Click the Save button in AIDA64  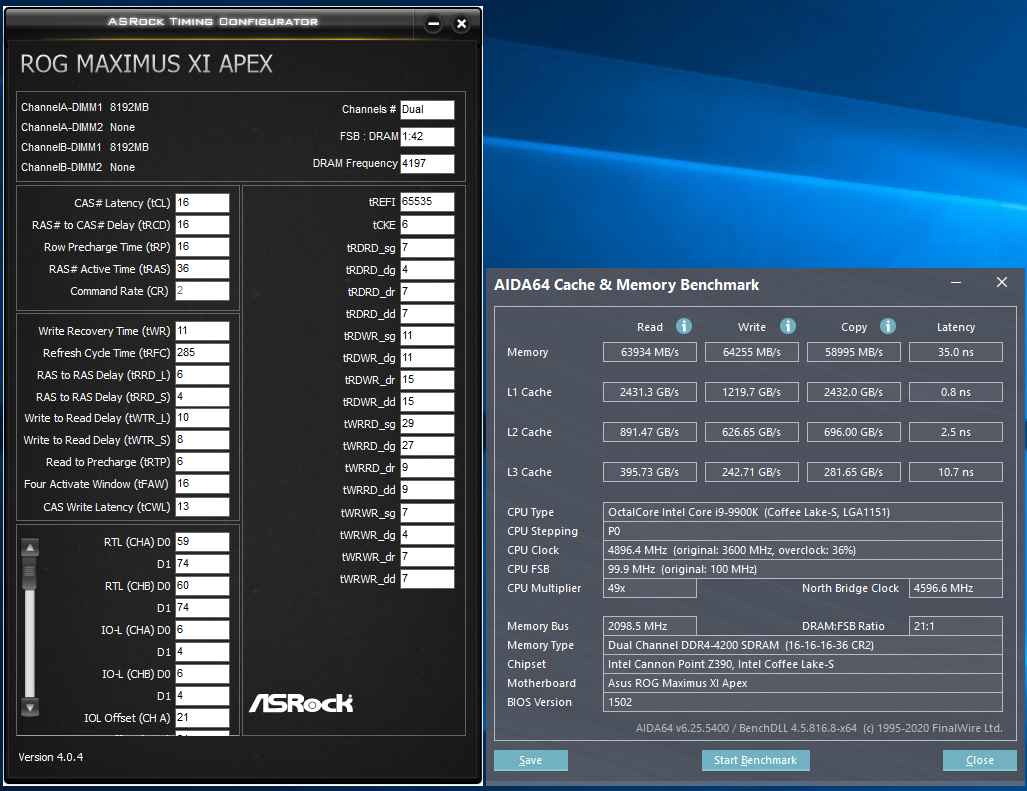pyautogui.click(x=531, y=760)
